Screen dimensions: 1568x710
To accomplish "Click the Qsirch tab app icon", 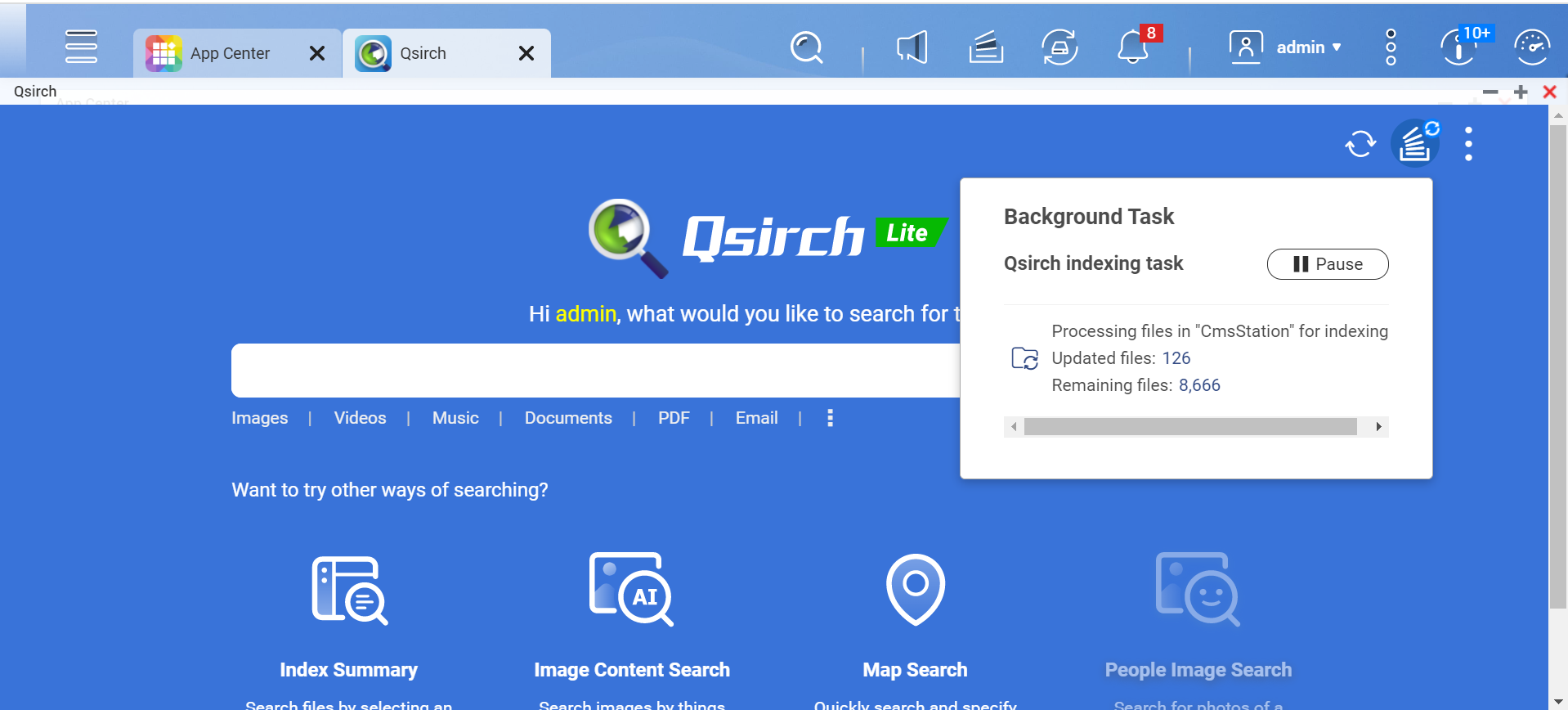I will 373,53.
